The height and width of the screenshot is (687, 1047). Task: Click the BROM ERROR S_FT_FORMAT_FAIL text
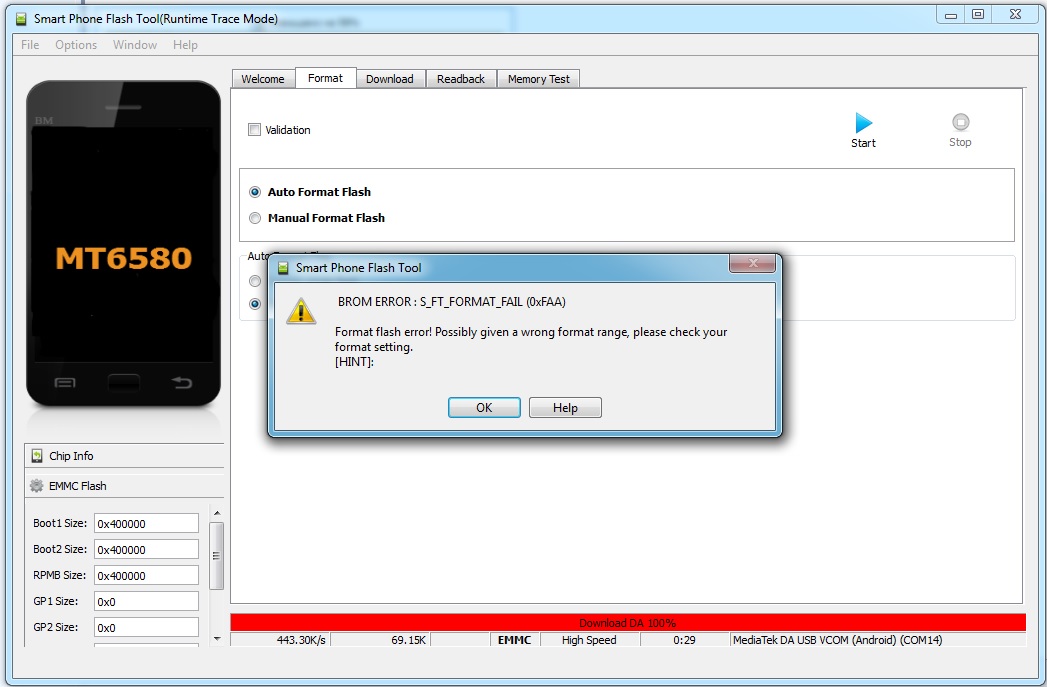click(451, 302)
